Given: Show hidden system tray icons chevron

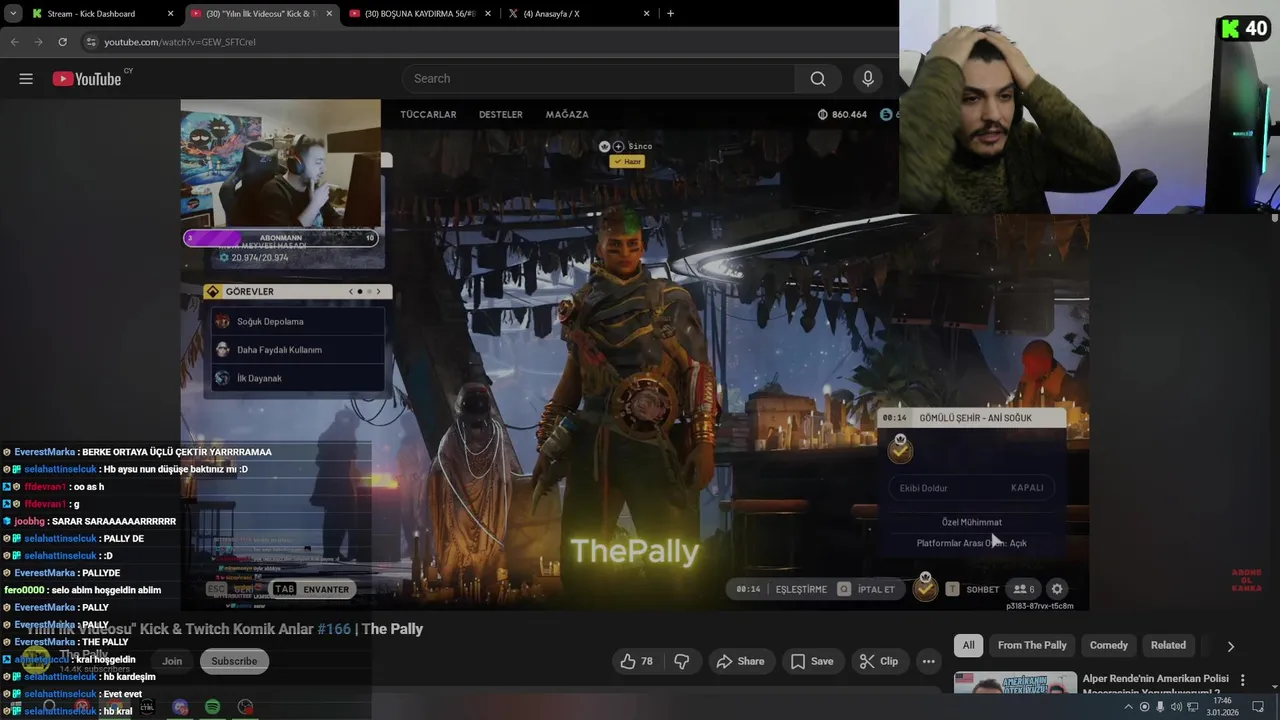Looking at the screenshot, I should pyautogui.click(x=1129, y=707).
